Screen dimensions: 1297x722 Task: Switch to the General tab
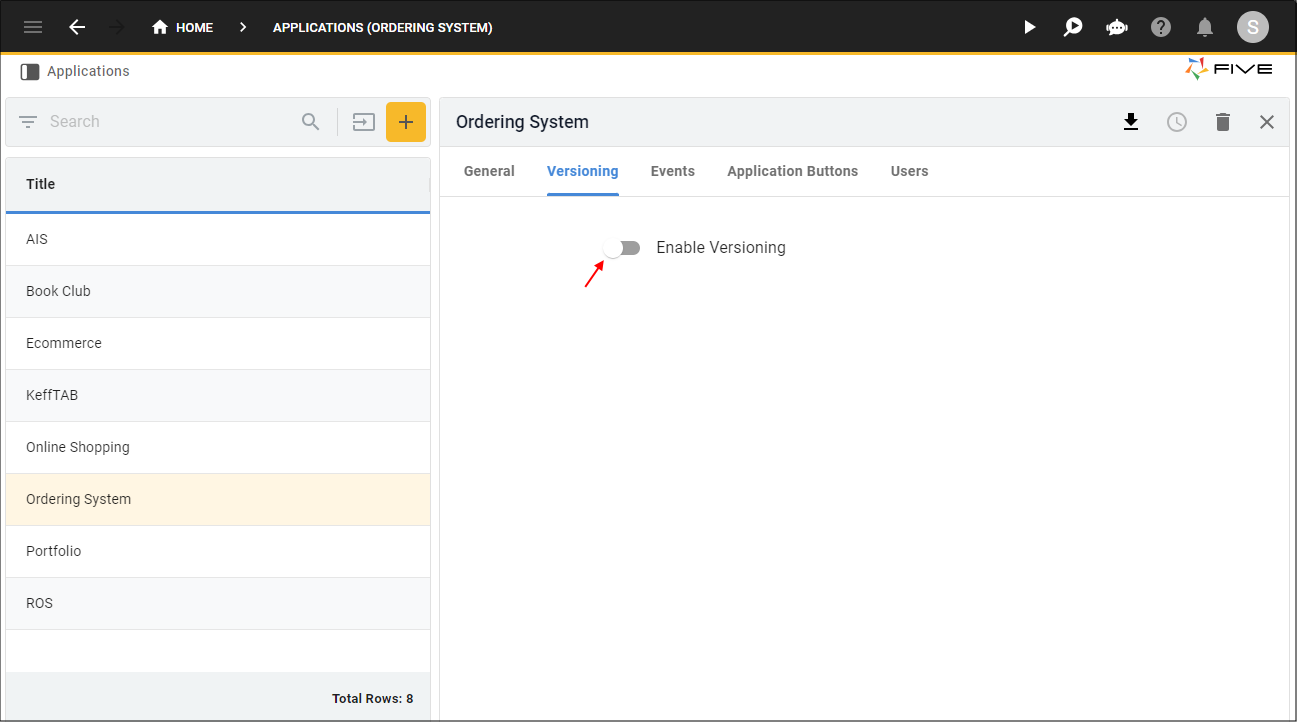click(489, 171)
